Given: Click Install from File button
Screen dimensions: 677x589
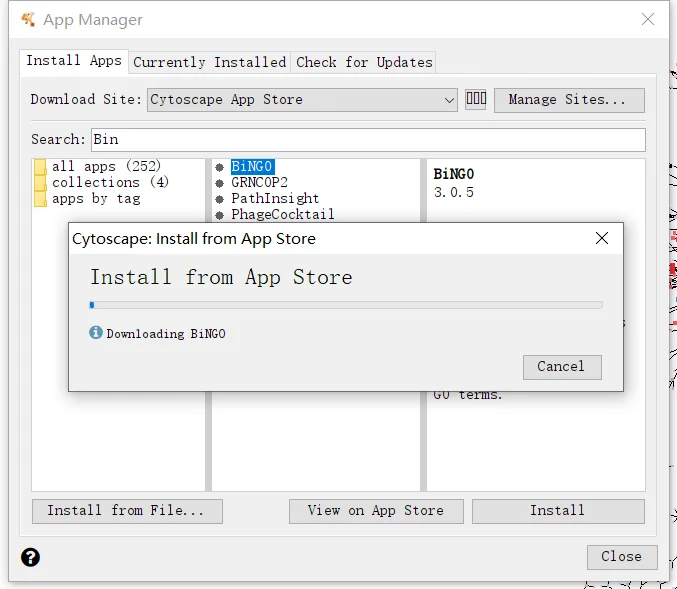Looking at the screenshot, I should (127, 511).
